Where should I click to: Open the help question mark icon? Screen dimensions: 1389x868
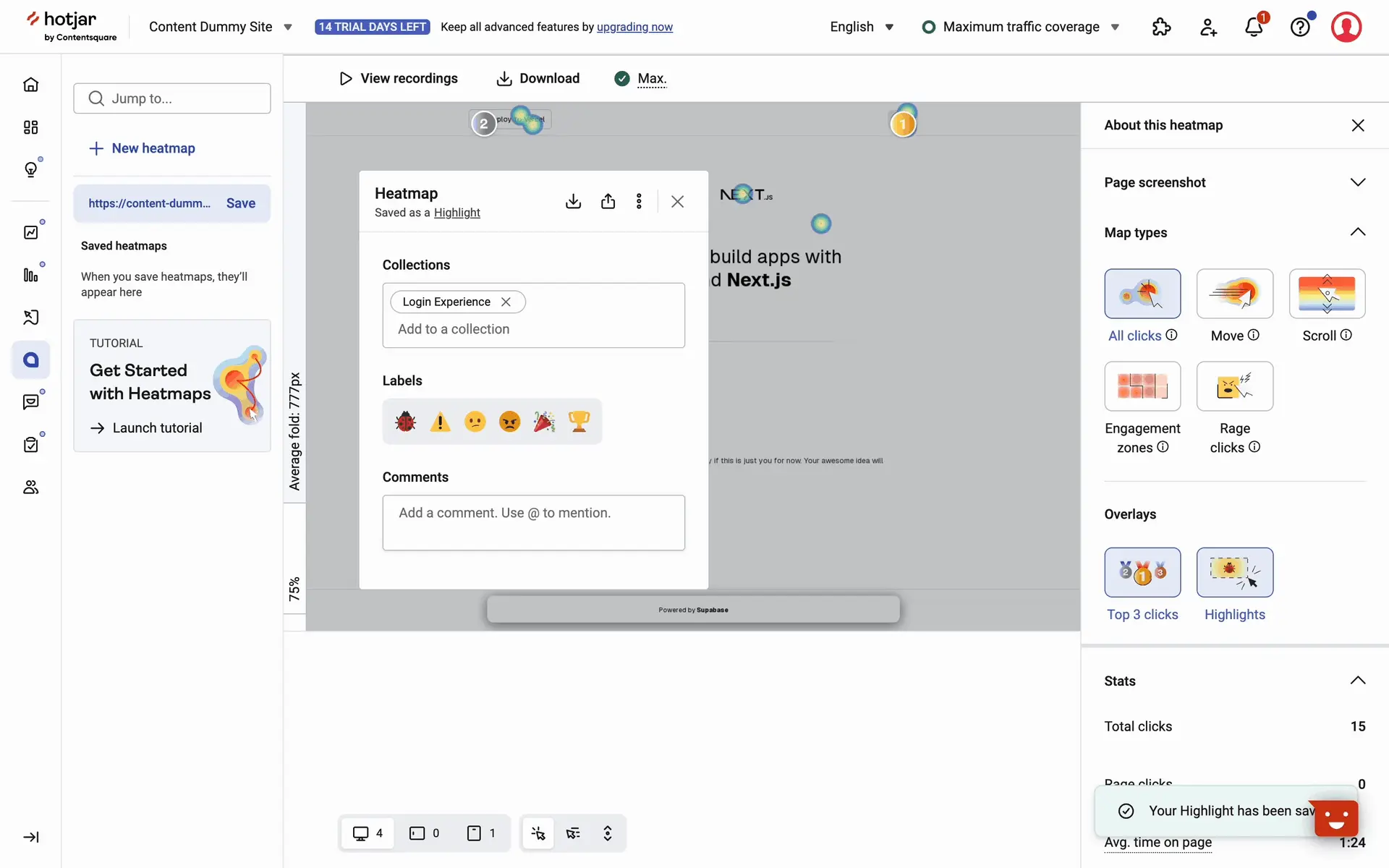[1300, 27]
